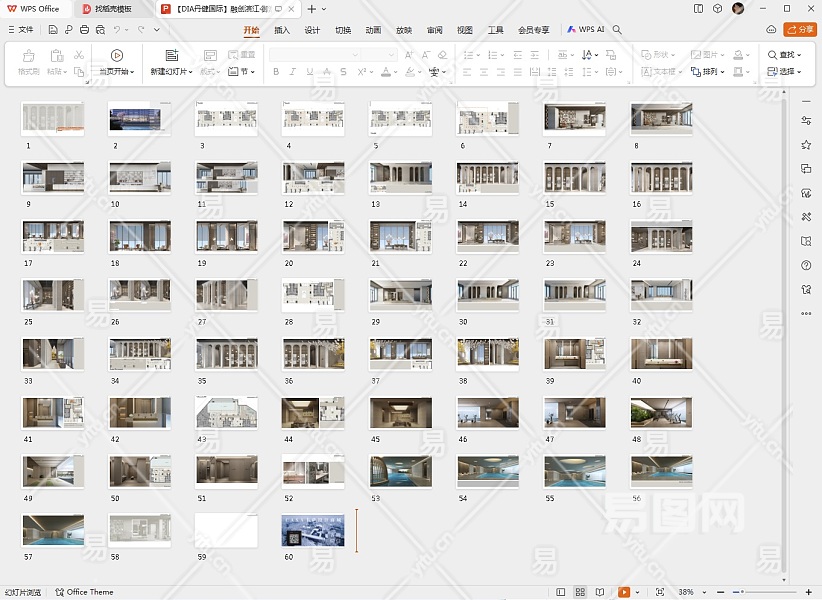The width and height of the screenshot is (822, 600).
Task: Click the New Slide icon
Action: click(x=171, y=56)
